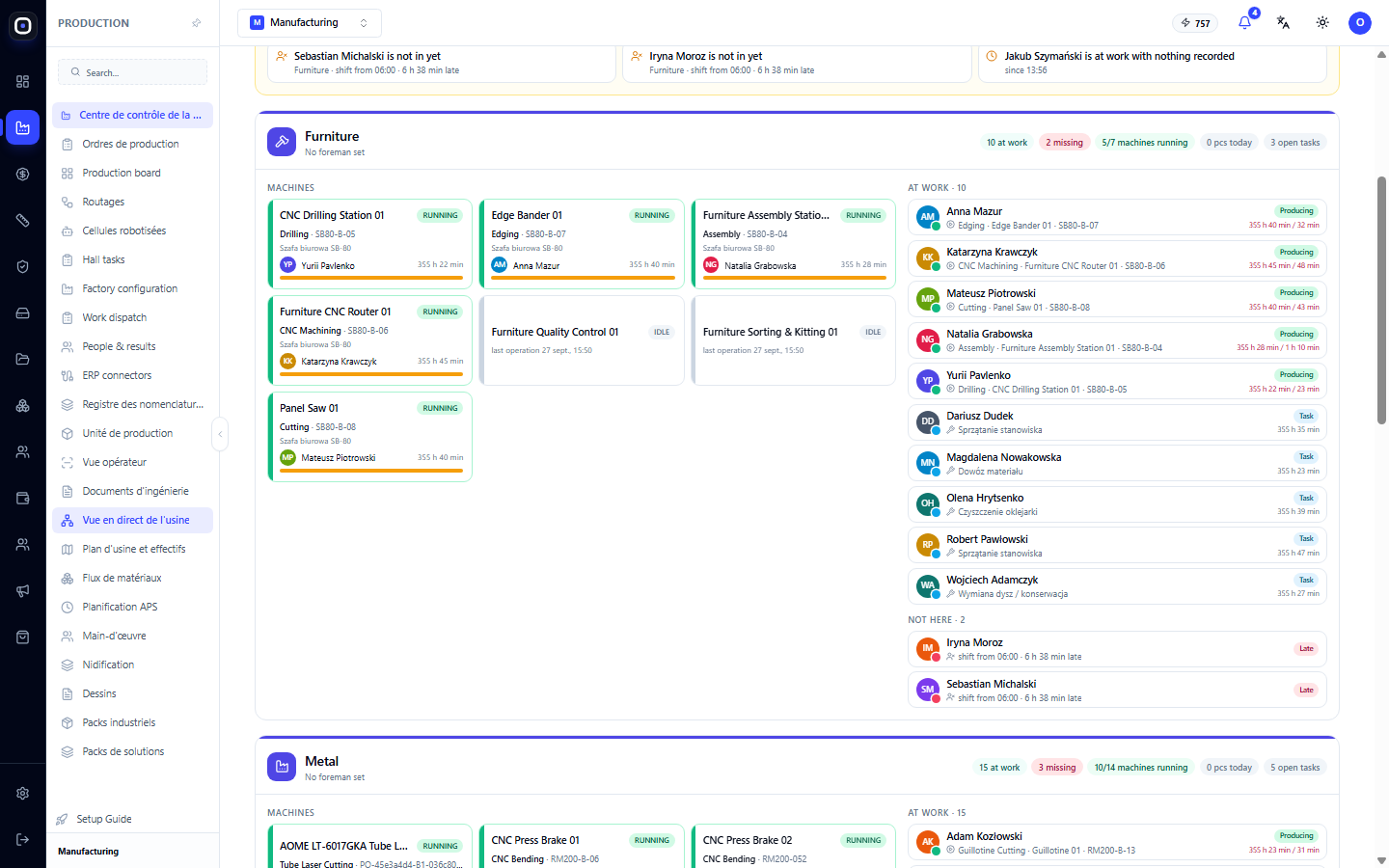Click the '10/14 machines running' Metal badge

tap(1141, 768)
